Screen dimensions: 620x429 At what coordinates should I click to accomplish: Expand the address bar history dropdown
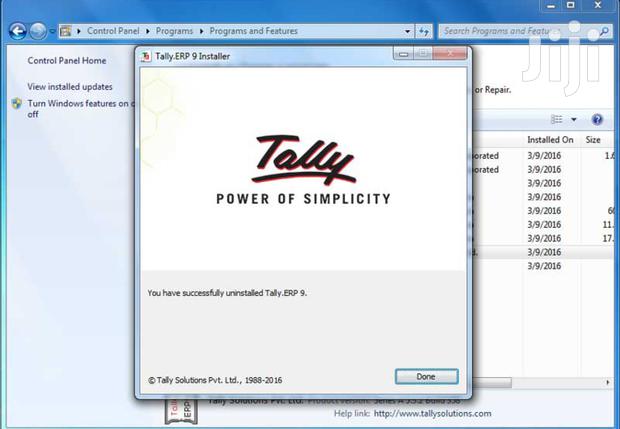(x=407, y=31)
